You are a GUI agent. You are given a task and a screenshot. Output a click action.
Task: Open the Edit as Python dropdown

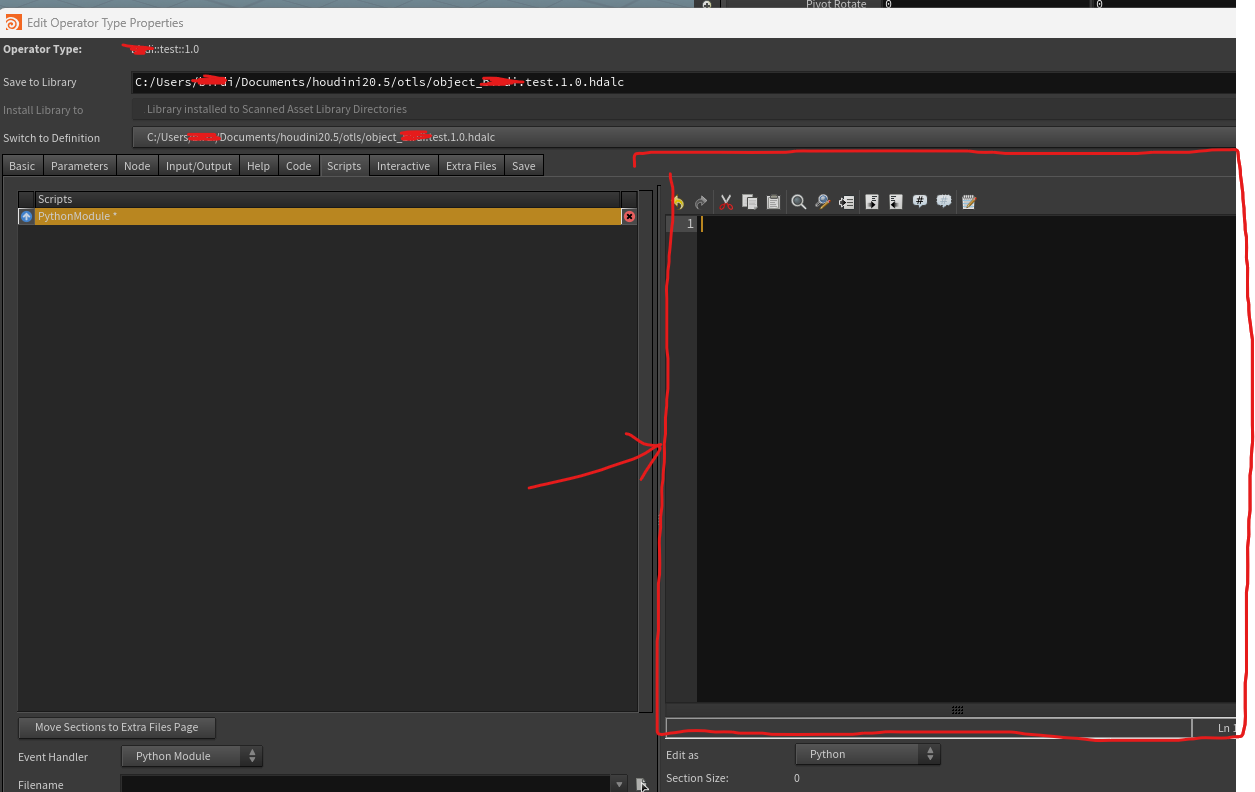868,754
